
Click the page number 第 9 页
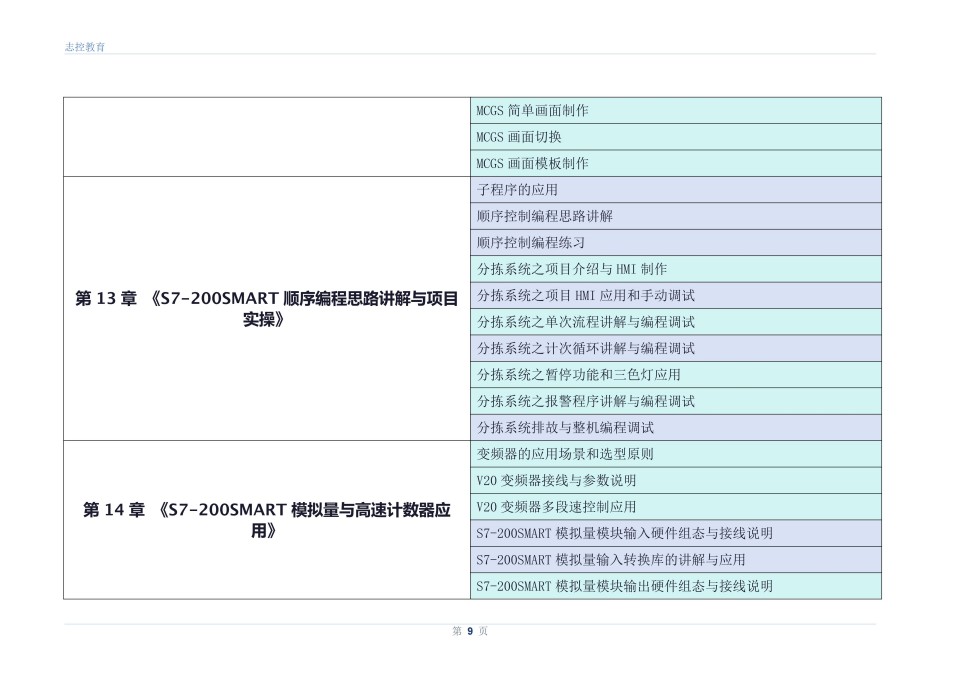point(470,631)
